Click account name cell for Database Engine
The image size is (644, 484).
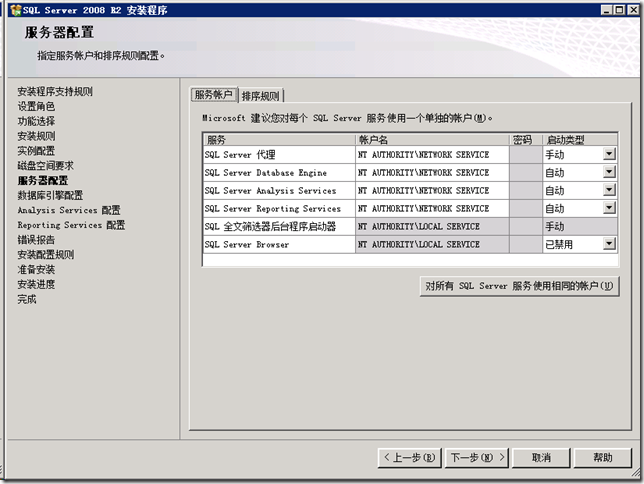(x=432, y=173)
